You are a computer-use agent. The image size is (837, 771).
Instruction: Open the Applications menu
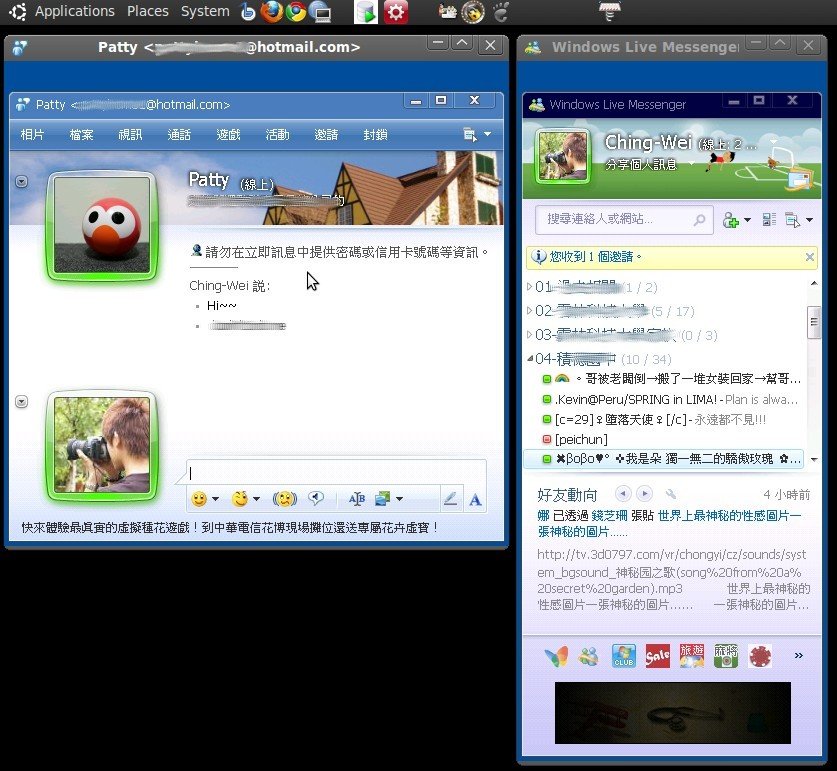[75, 11]
